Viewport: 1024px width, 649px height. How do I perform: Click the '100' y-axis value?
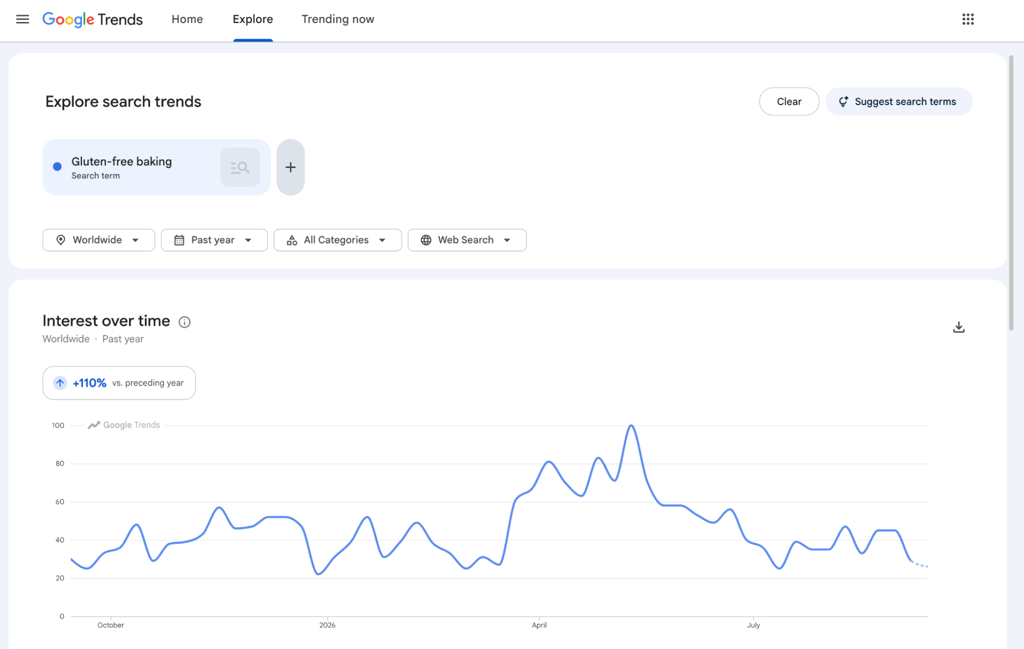[58, 426]
